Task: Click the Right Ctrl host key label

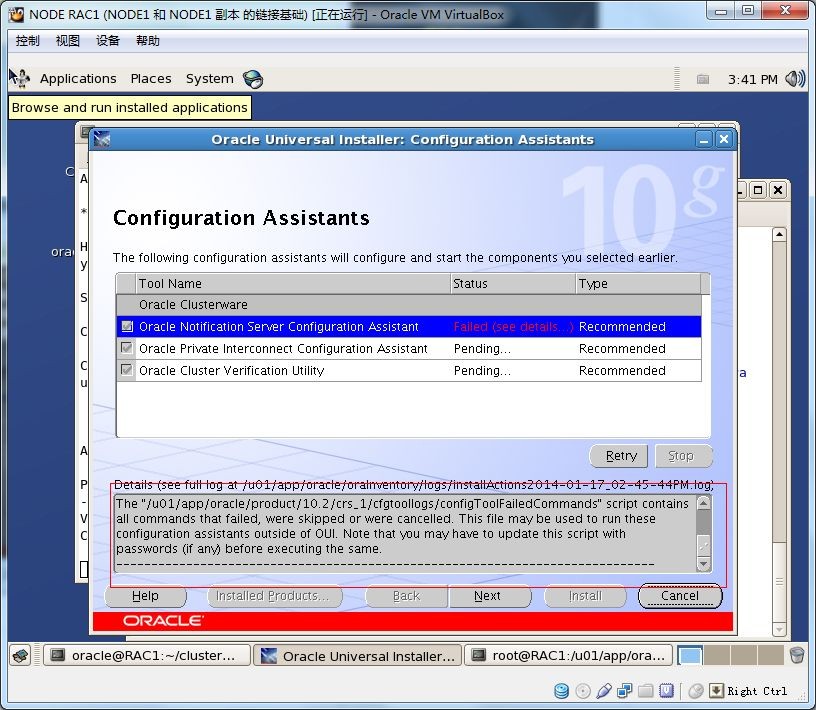Action: click(757, 691)
